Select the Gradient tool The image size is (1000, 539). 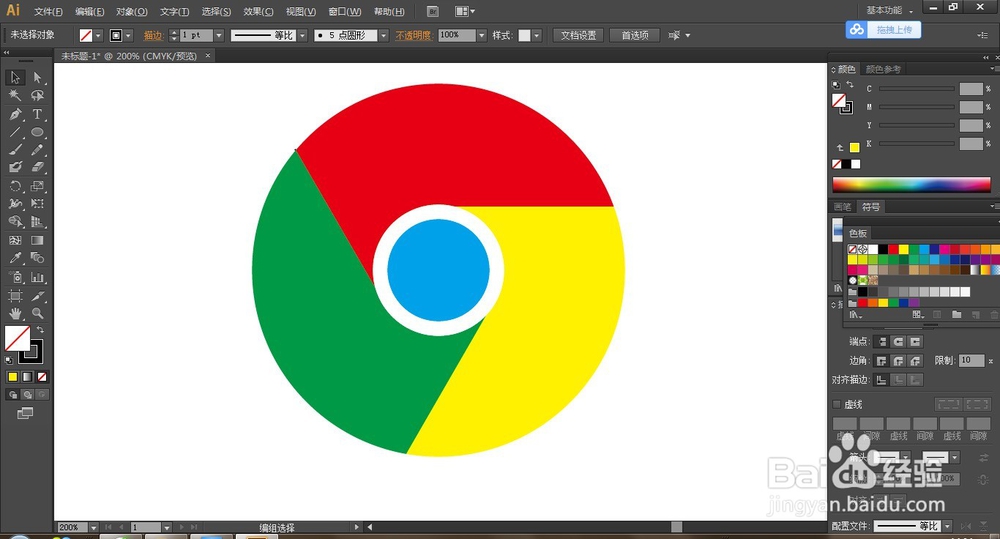coord(37,240)
